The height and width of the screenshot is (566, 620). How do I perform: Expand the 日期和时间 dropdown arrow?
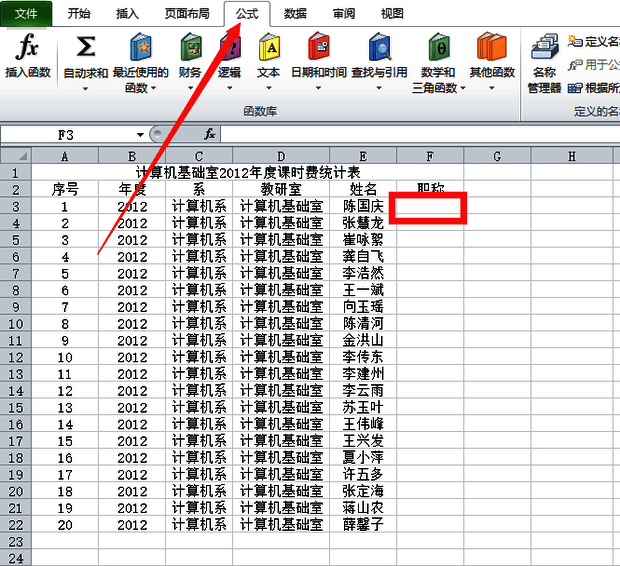point(318,88)
